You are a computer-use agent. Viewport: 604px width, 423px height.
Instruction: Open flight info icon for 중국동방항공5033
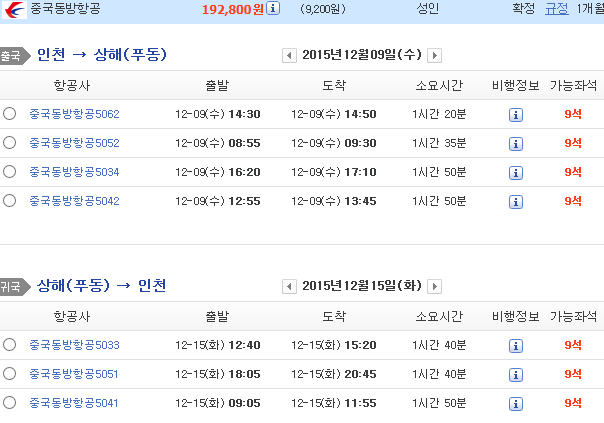point(516,346)
